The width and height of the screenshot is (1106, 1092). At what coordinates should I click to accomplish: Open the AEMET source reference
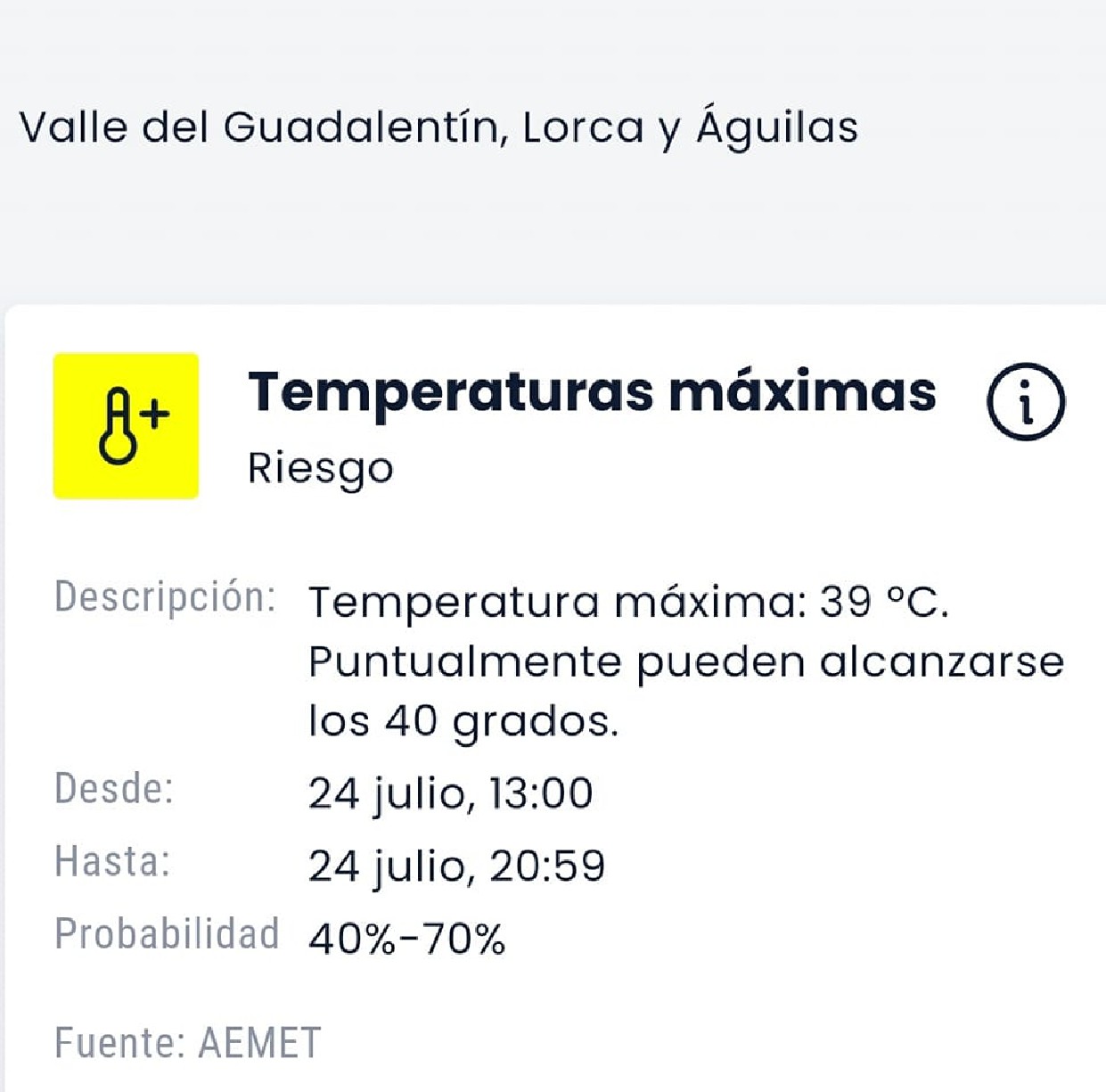coord(259,1043)
